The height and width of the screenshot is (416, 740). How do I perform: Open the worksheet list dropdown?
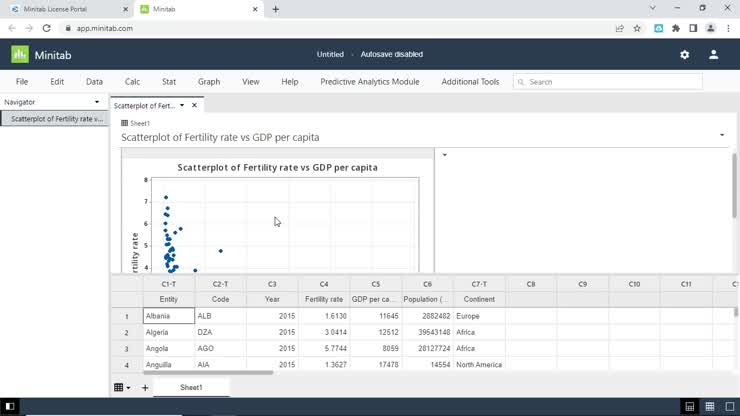(x=122, y=388)
